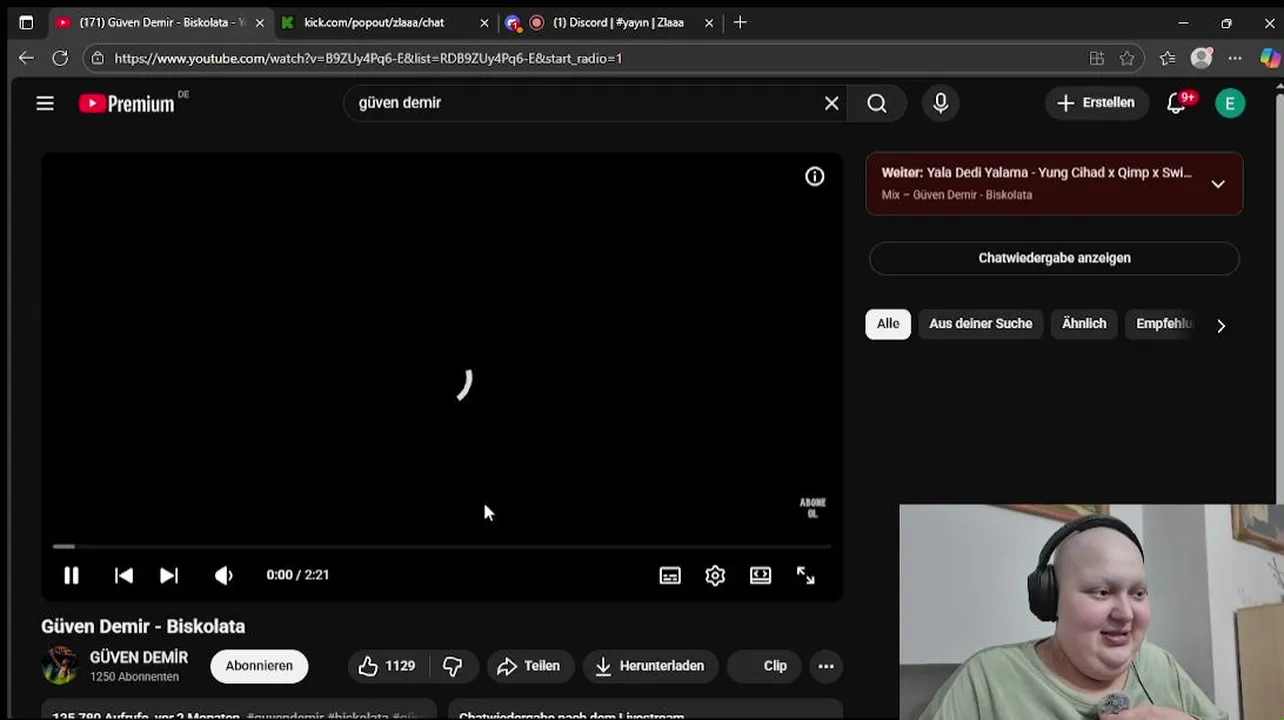Image resolution: width=1284 pixels, height=720 pixels.
Task: Click the browser address bar URL
Action: 368,59
